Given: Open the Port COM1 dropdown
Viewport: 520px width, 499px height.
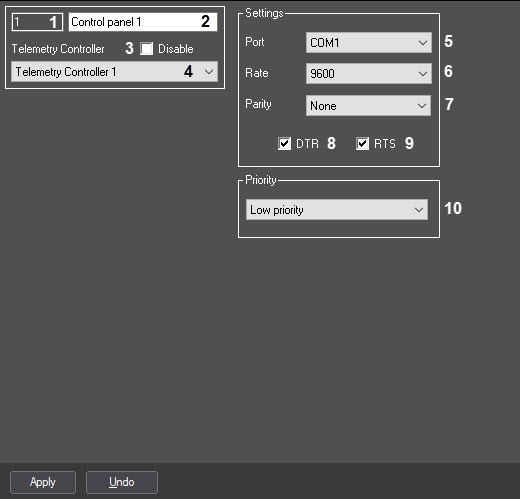Looking at the screenshot, I should click(369, 43).
